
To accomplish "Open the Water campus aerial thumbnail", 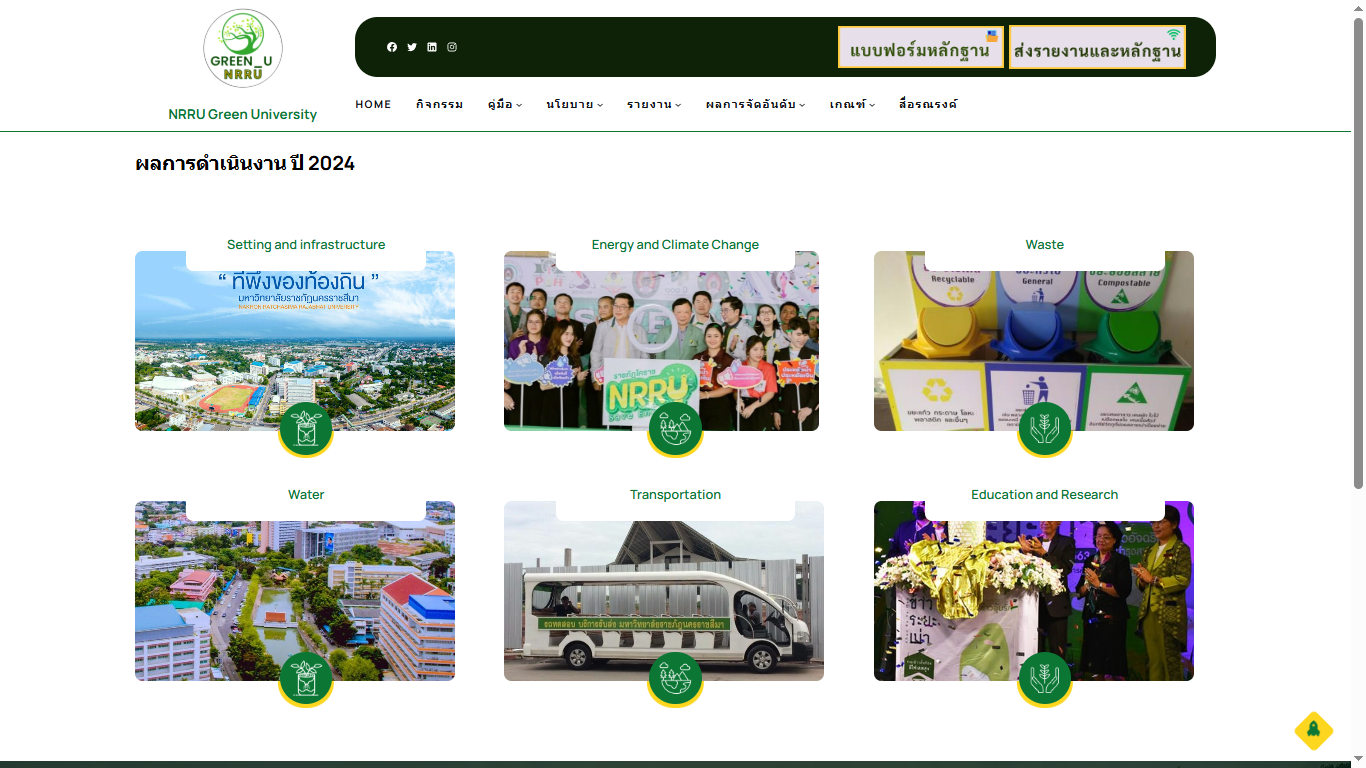I will [295, 590].
